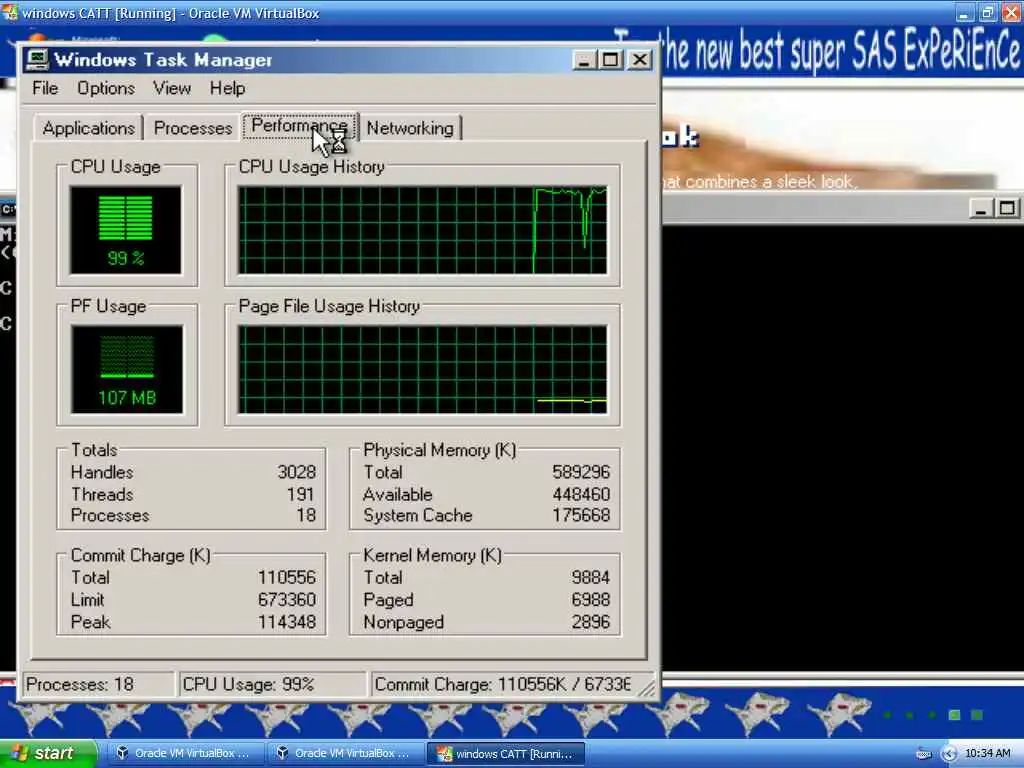
Task: Switch to the Processes tab
Action: pyautogui.click(x=193, y=128)
